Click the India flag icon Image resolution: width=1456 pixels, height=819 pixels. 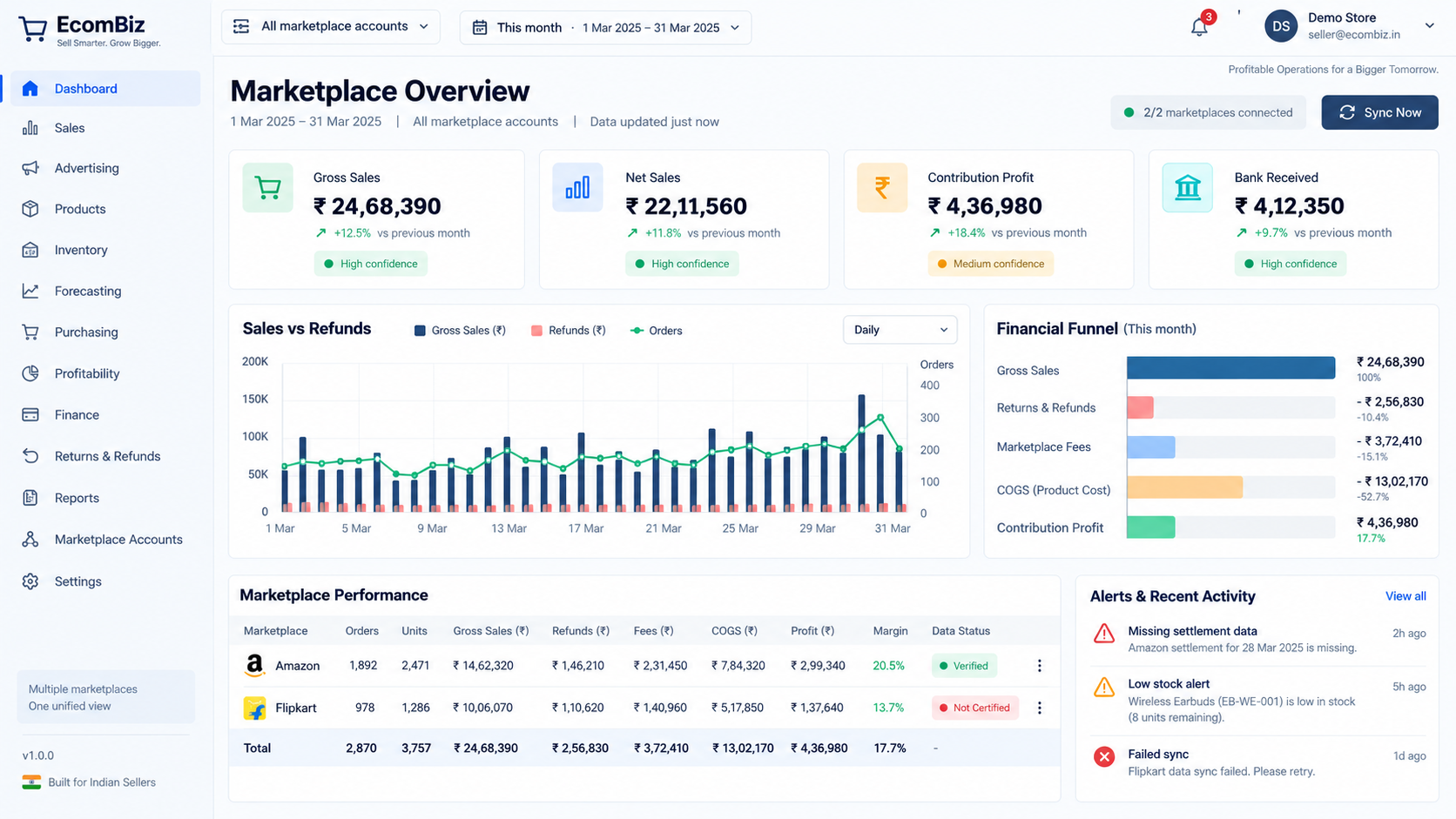(31, 782)
